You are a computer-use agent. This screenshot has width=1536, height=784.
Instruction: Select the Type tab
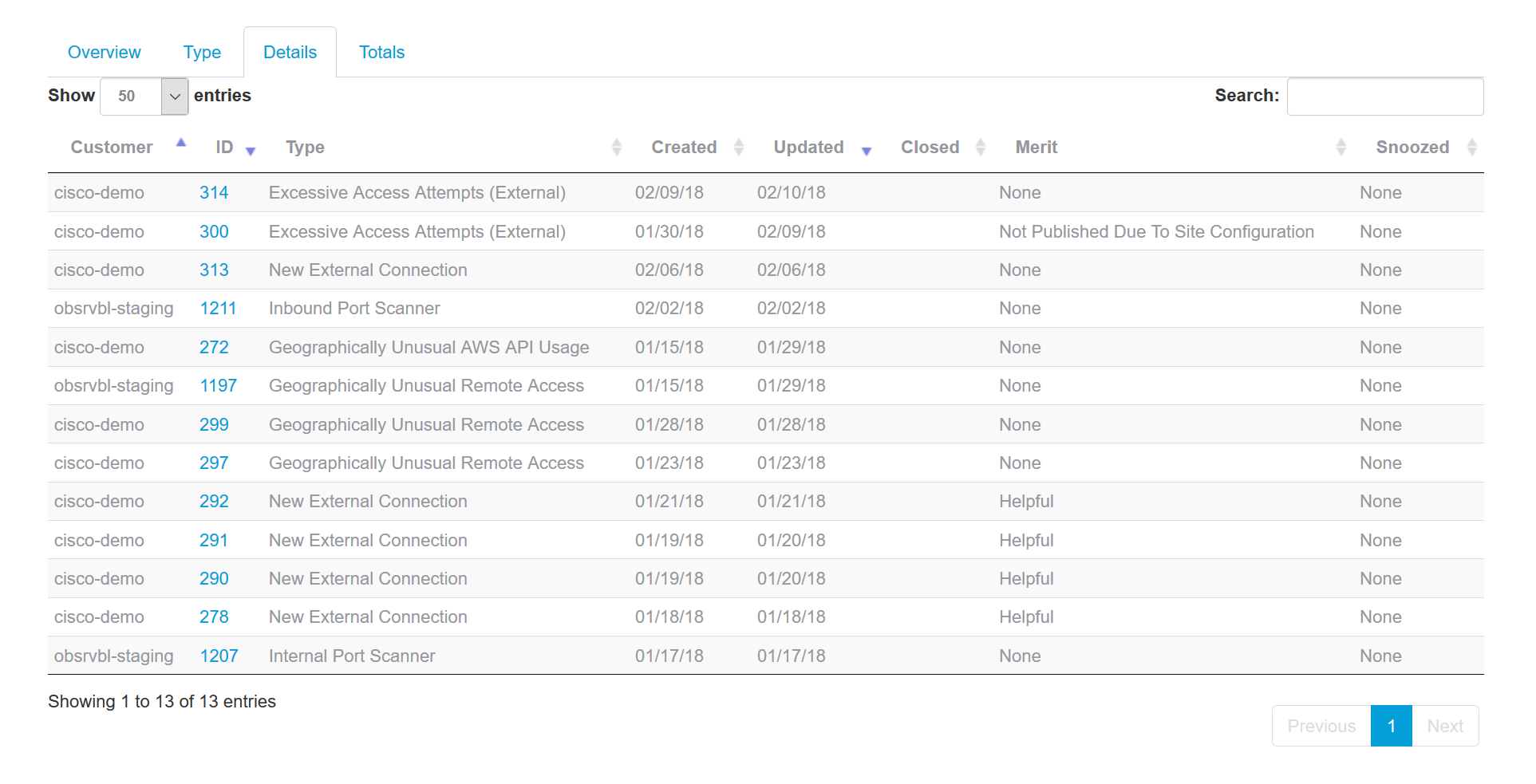202,53
